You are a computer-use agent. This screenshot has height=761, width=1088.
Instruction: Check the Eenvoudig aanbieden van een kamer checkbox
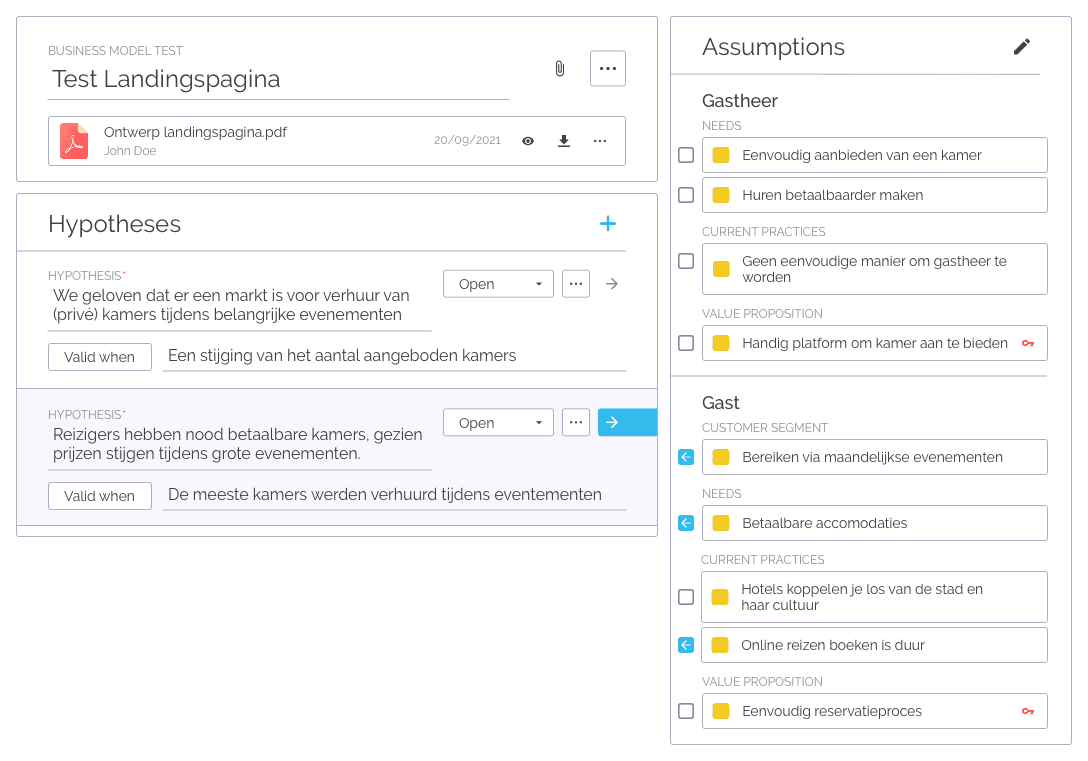[x=686, y=155]
